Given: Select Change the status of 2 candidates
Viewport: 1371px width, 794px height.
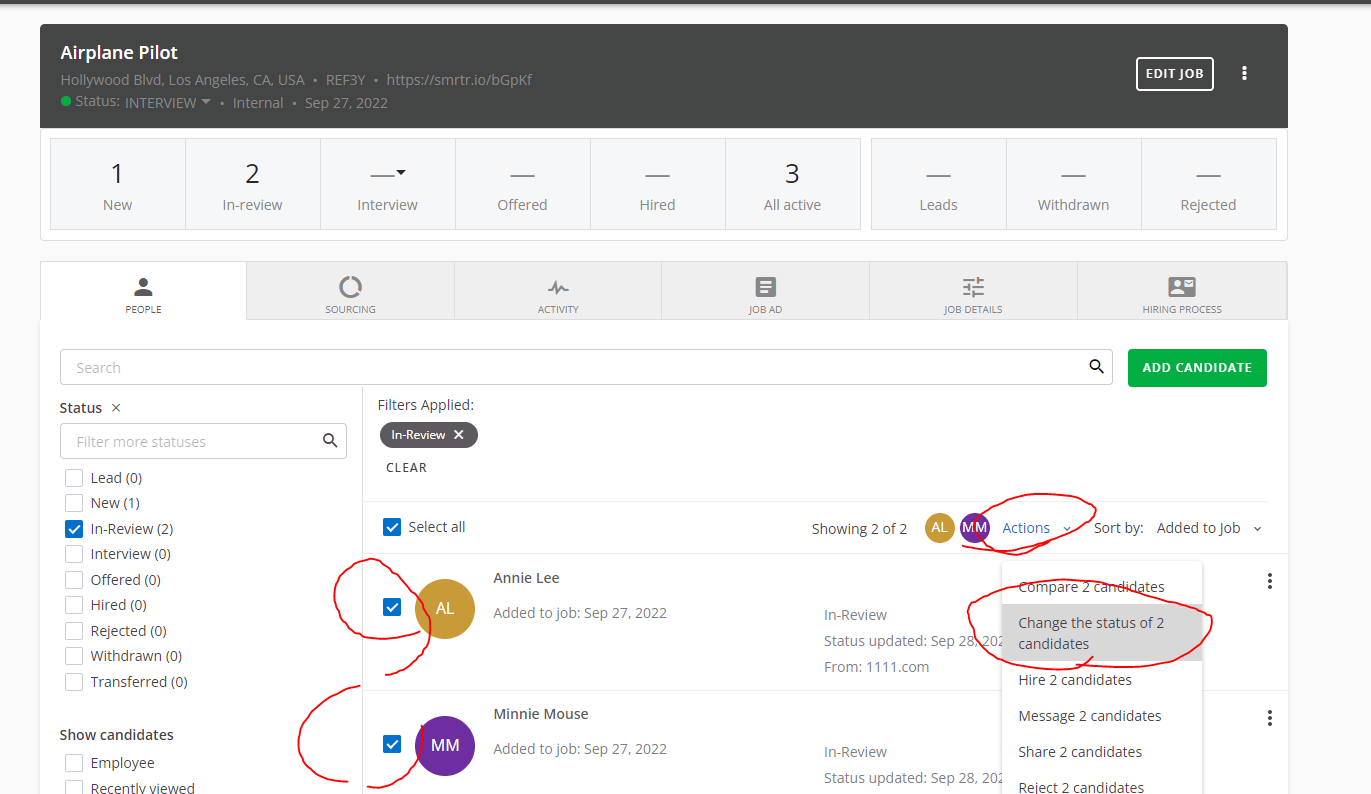Looking at the screenshot, I should point(1102,633).
